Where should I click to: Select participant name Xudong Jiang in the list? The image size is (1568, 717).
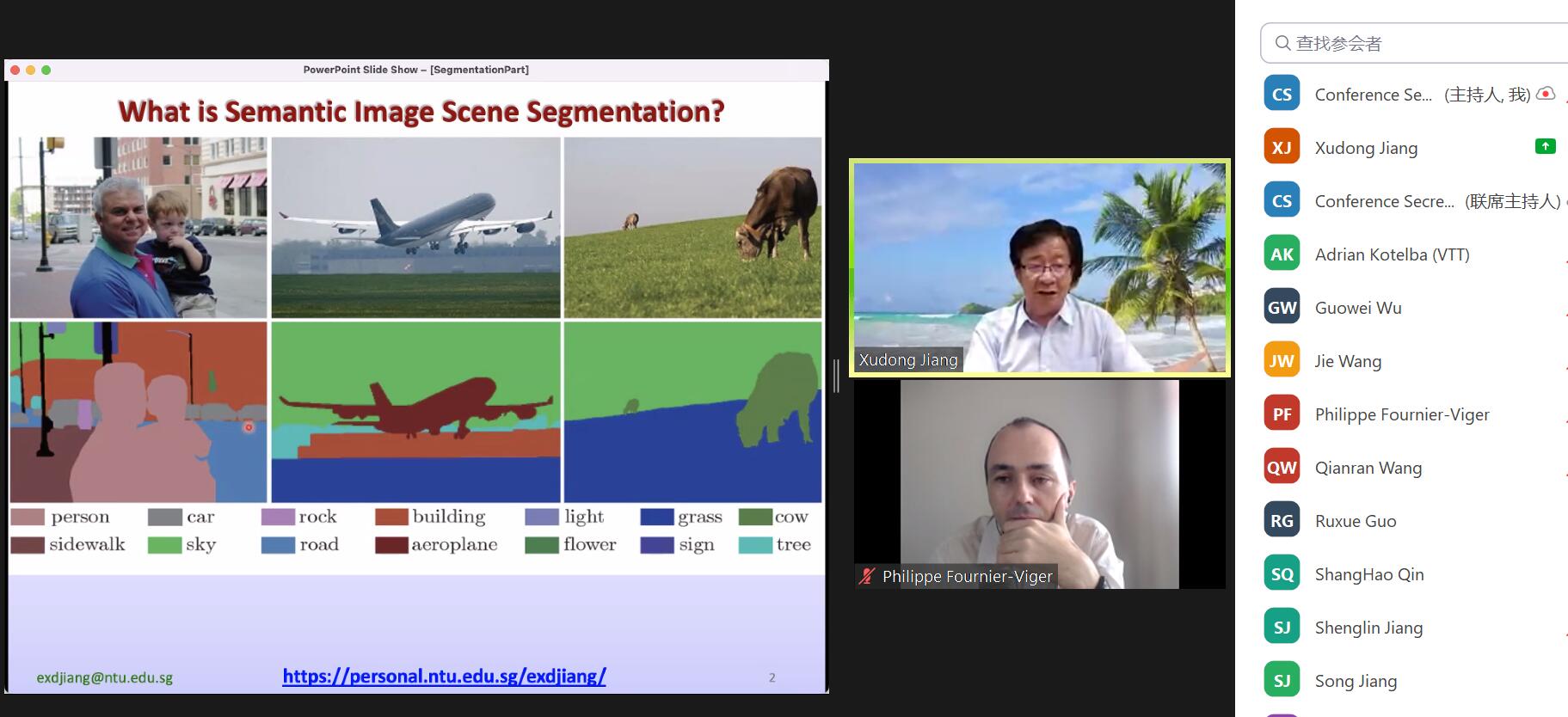click(1366, 148)
